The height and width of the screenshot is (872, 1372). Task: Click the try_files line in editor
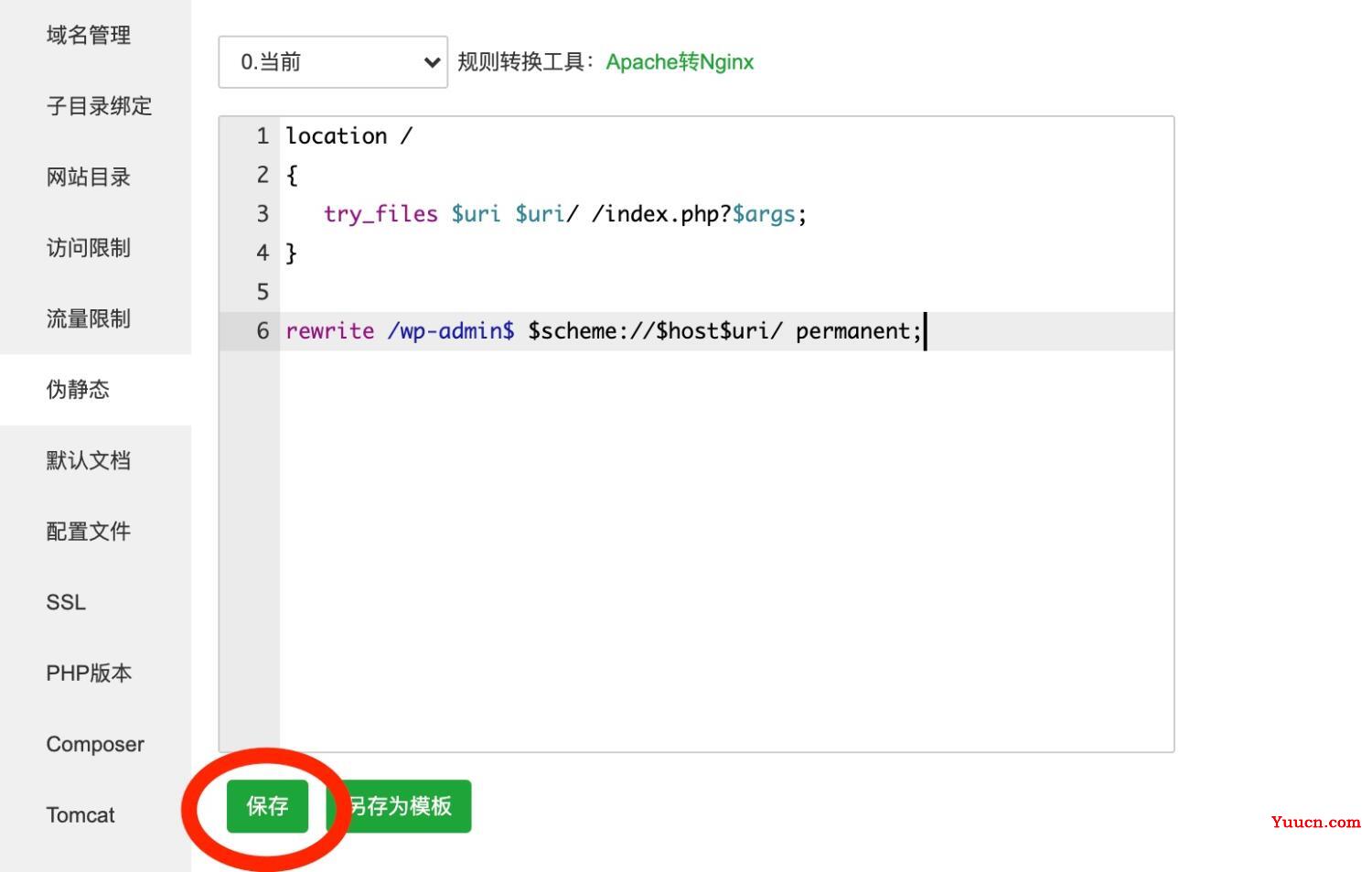point(564,214)
